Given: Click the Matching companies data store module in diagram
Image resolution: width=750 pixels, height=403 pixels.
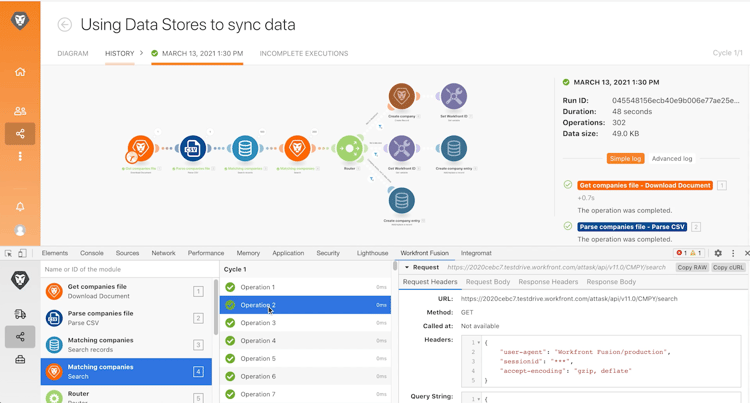Looking at the screenshot, I should (245, 148).
